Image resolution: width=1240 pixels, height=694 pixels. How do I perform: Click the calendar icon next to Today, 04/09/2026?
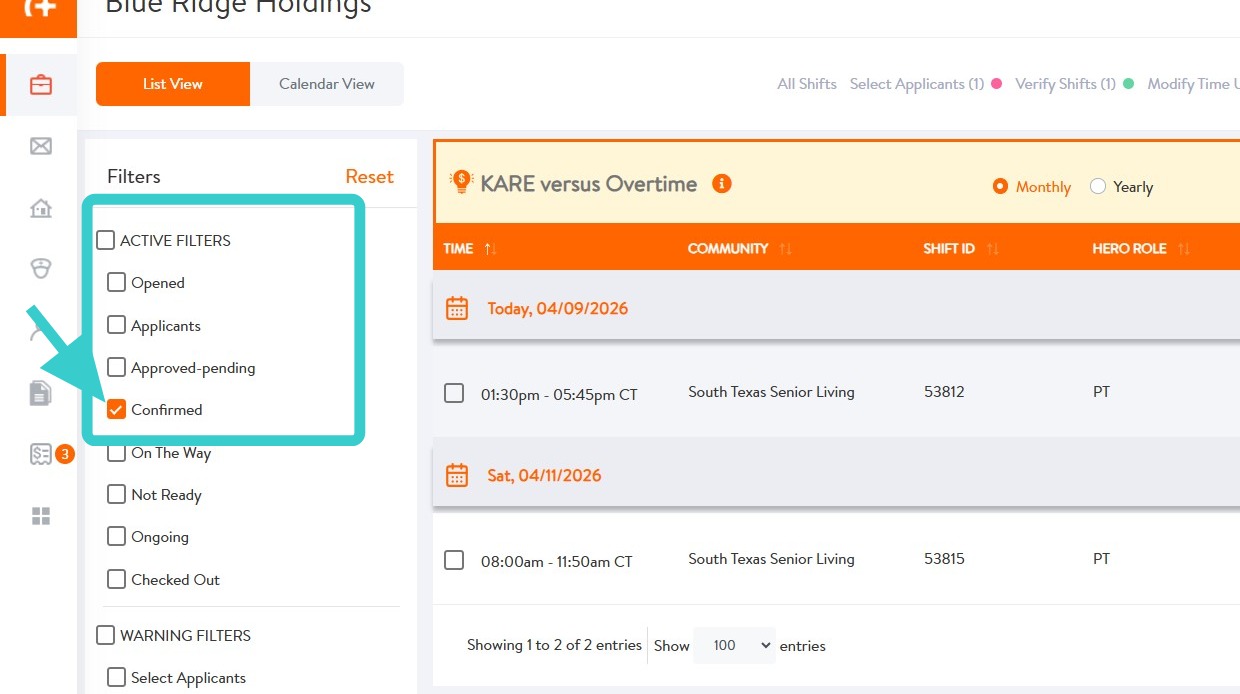457,308
